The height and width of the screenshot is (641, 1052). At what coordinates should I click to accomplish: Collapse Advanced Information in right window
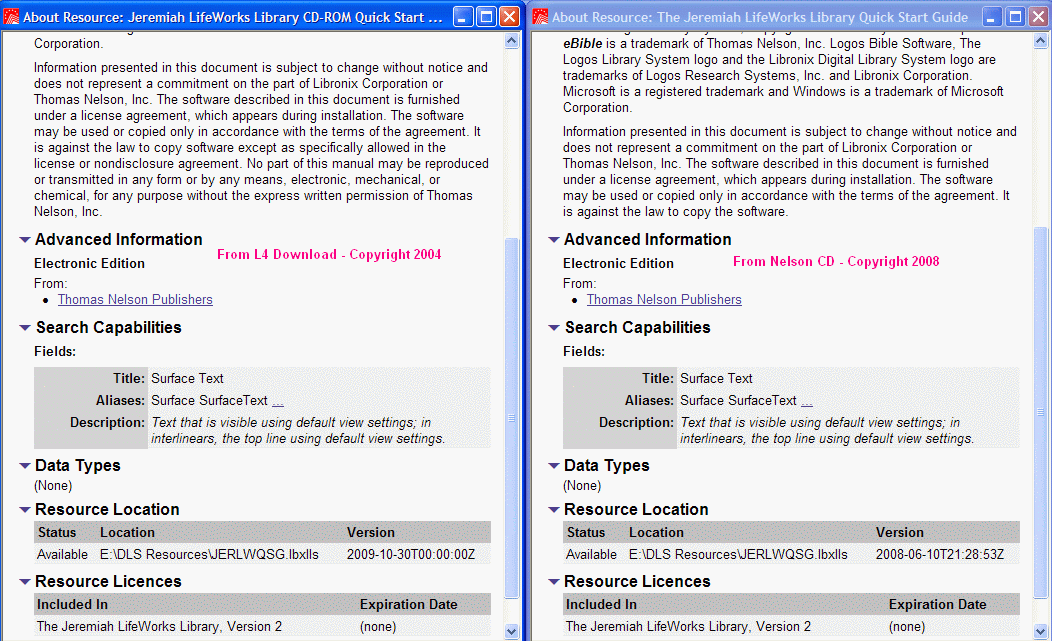click(x=554, y=240)
